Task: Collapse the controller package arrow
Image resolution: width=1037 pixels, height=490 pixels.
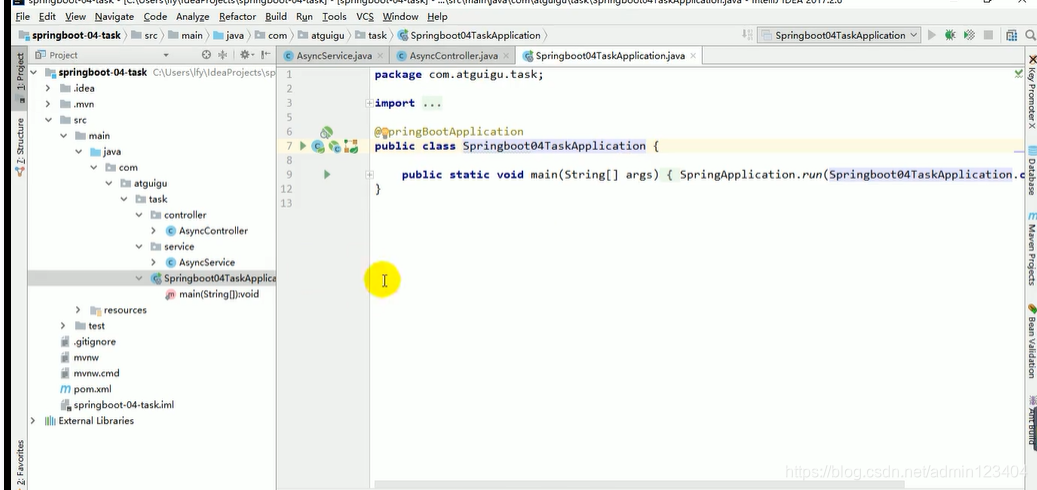Action: pos(139,215)
